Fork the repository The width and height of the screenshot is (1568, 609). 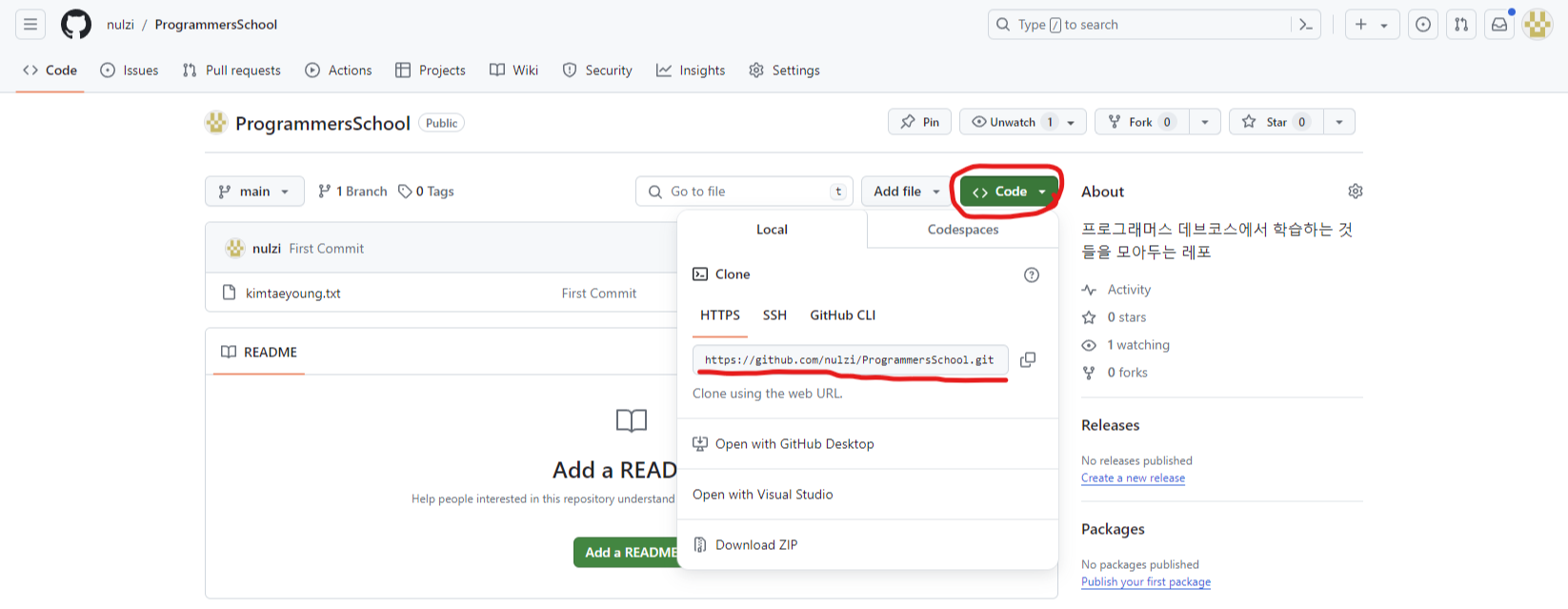1142,122
